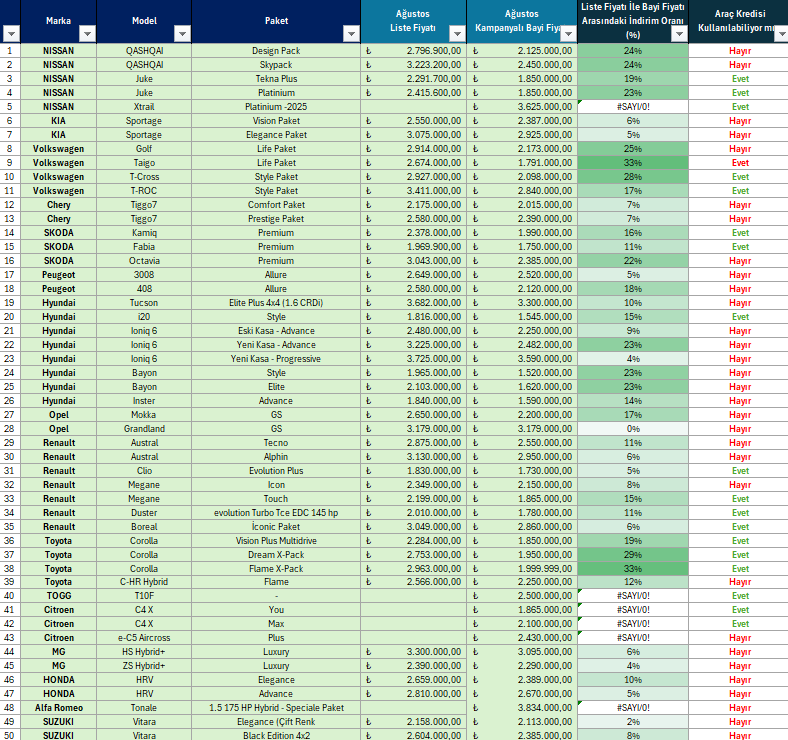Open the İndirim Oranı (%) filter dropdown
The height and width of the screenshot is (740, 788).
tap(679, 34)
